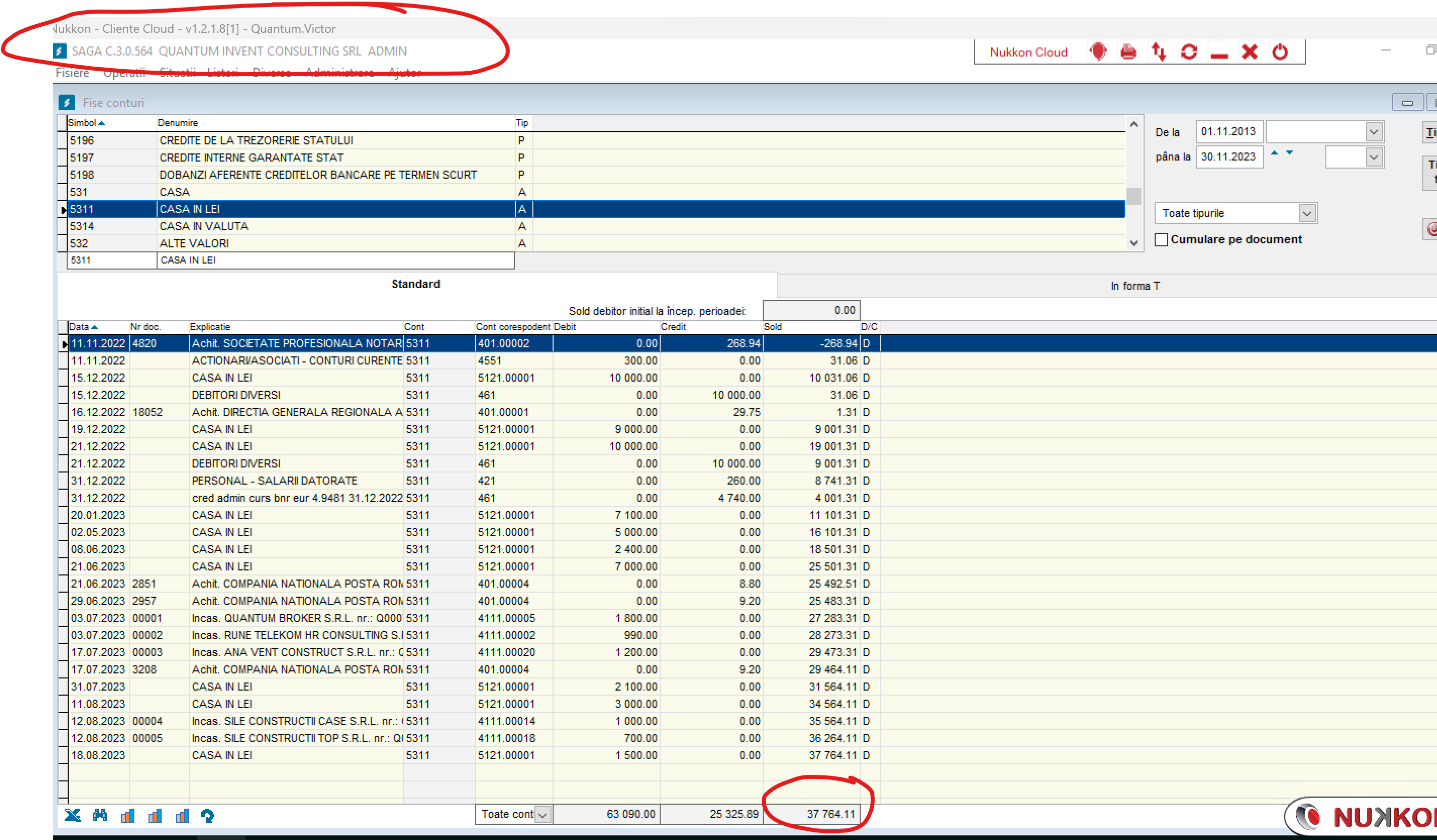
Task: Click the red sync refresh icon
Action: (x=1189, y=52)
